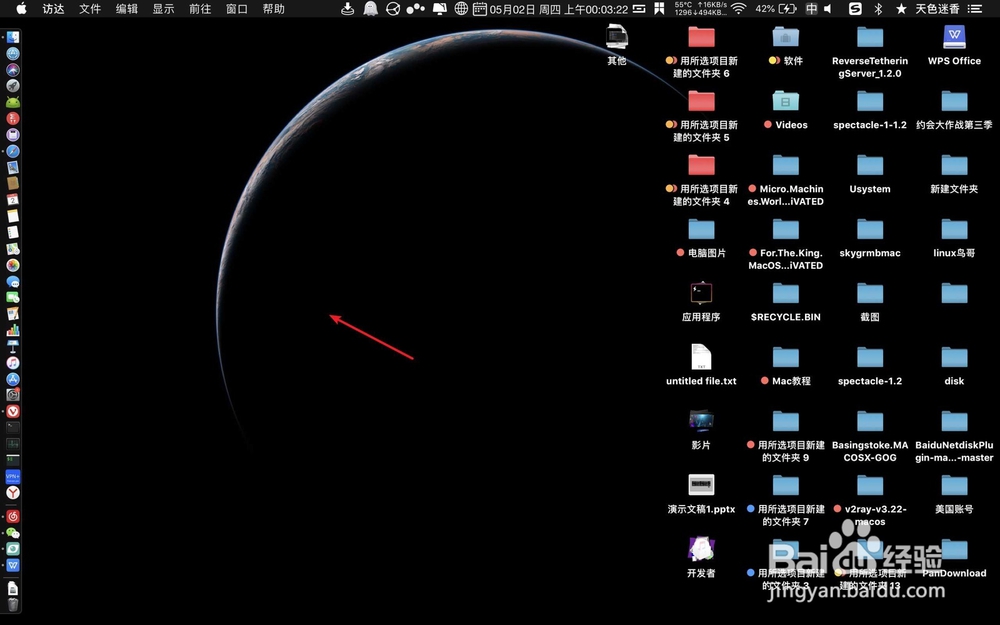Open the 显示 menu
1000x625 pixels.
(x=163, y=9)
